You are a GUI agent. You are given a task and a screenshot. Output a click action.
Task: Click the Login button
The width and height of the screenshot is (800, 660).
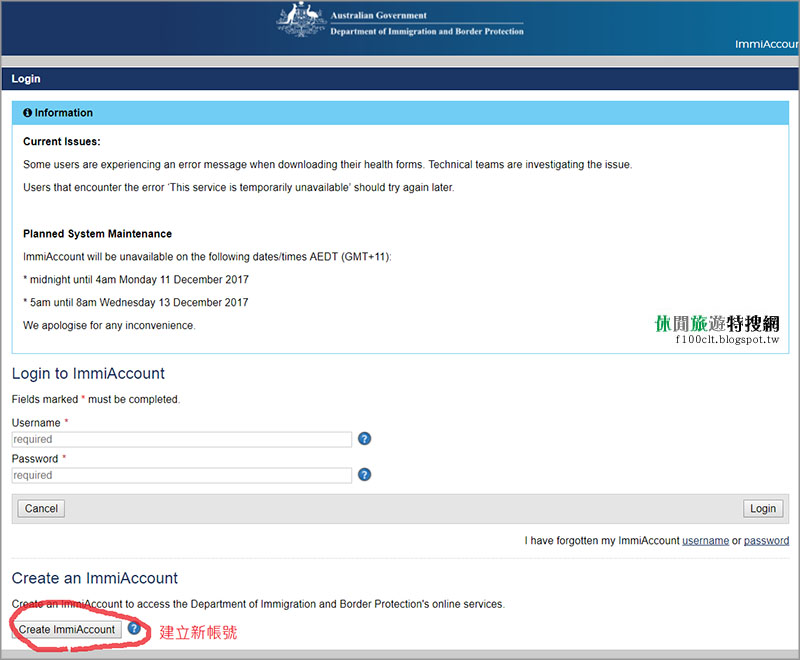pos(763,509)
